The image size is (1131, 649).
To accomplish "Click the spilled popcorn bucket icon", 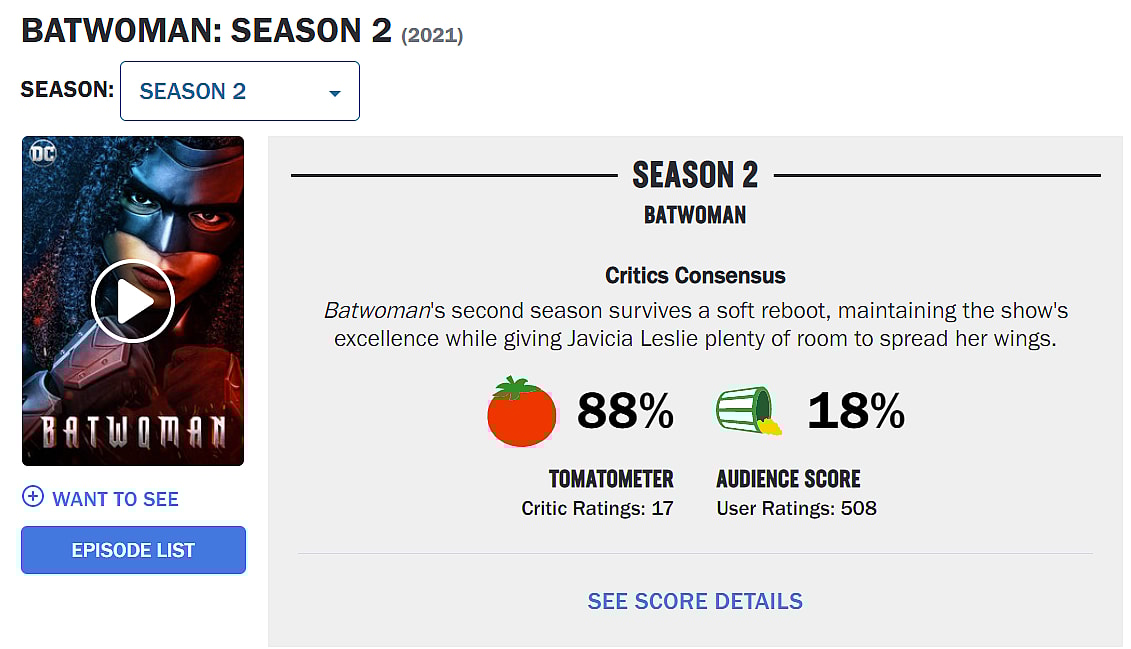I will [x=748, y=411].
